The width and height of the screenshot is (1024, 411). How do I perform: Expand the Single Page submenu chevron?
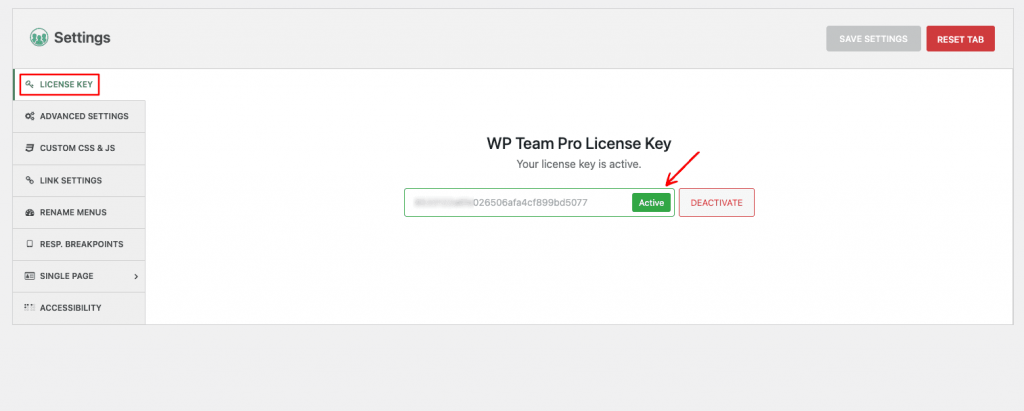point(136,276)
